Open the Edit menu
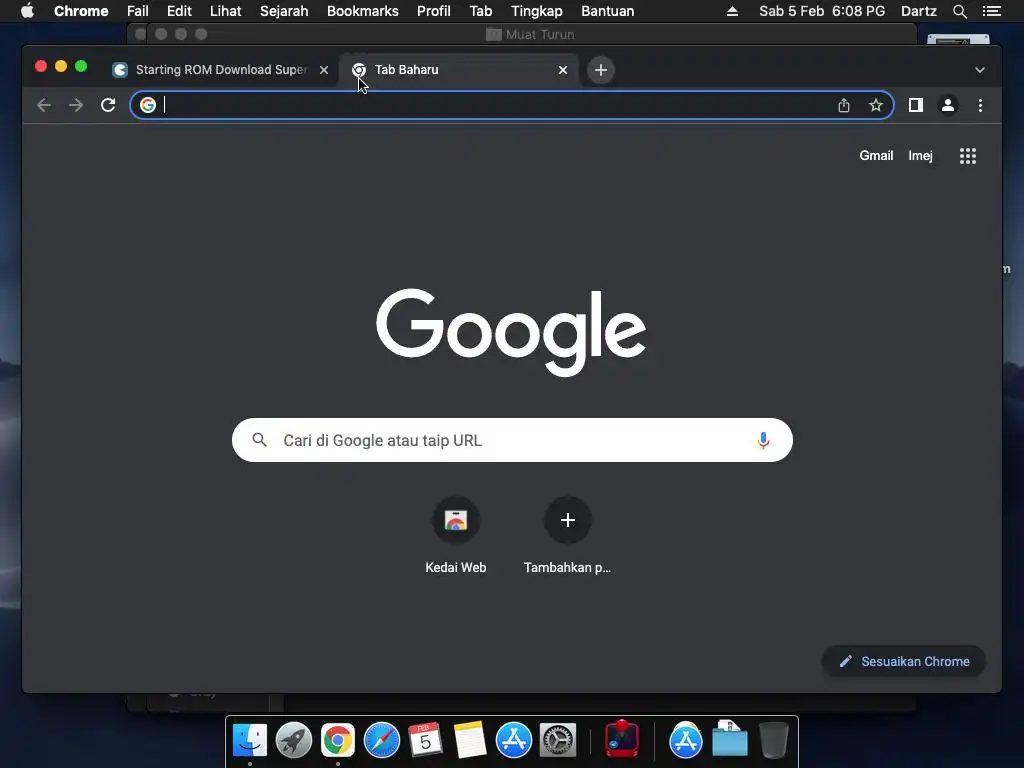This screenshot has width=1024, height=768. coord(179,11)
